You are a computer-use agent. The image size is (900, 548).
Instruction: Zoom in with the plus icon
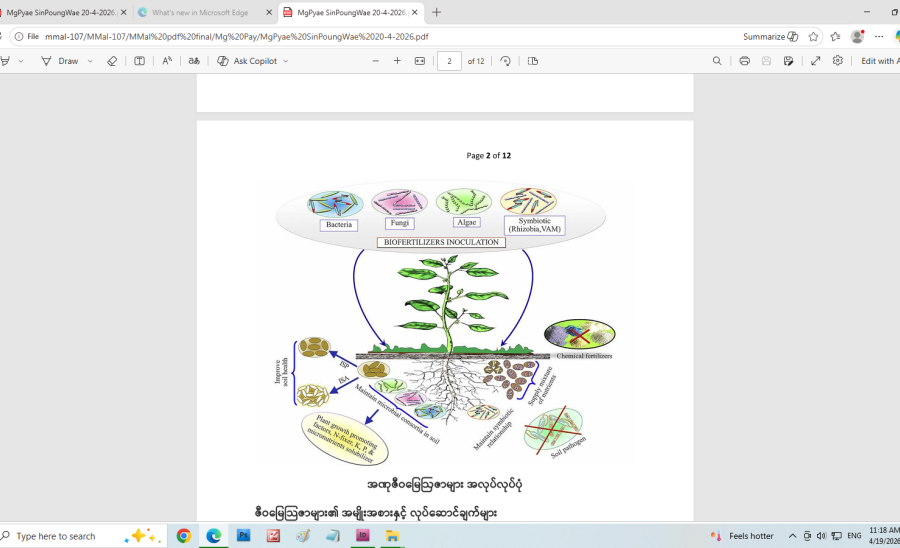point(397,61)
